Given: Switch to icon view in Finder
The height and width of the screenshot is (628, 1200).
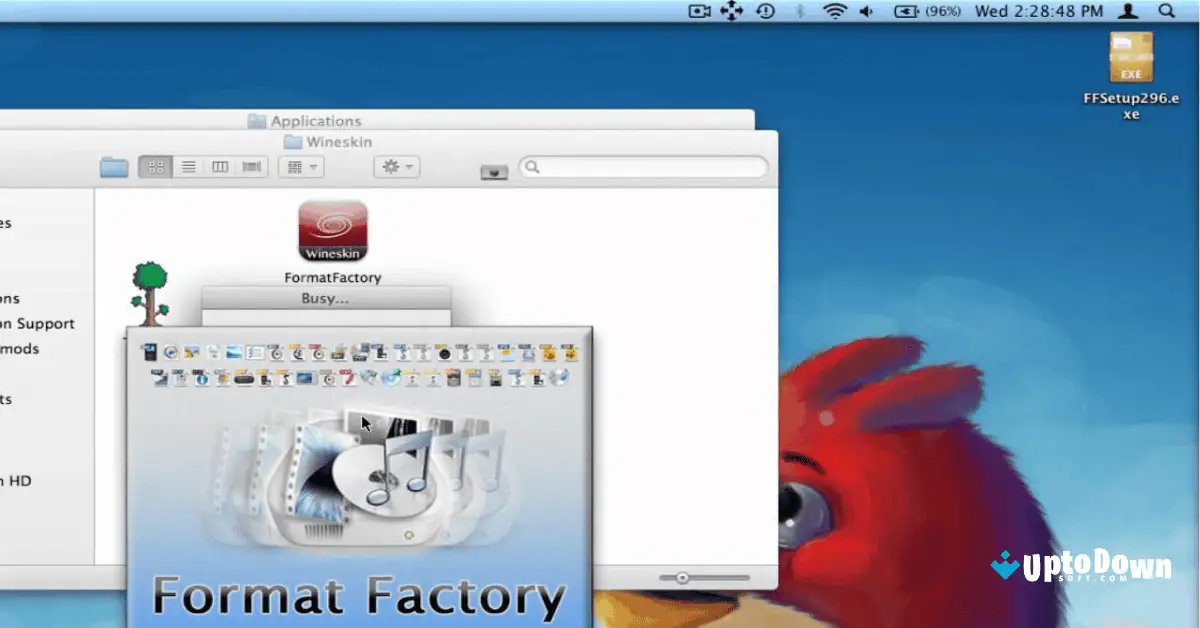Looking at the screenshot, I should coord(156,166).
